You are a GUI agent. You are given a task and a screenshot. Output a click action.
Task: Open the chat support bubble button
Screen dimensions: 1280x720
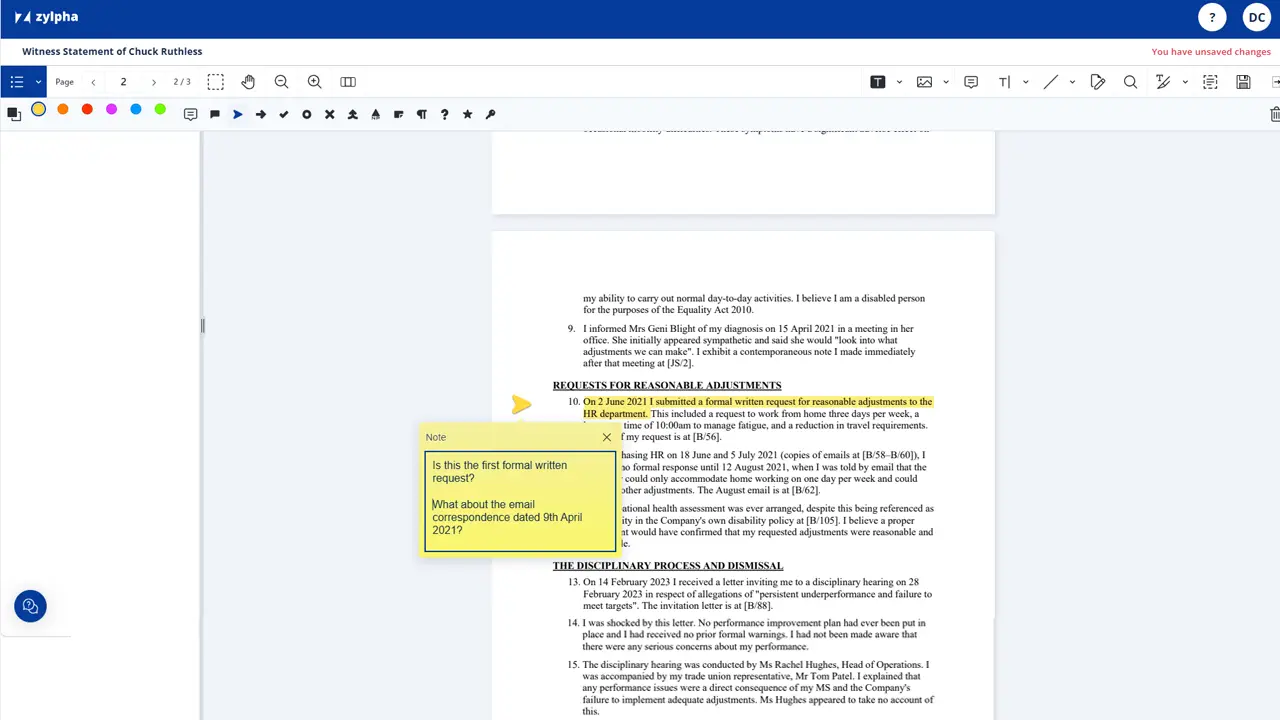30,606
